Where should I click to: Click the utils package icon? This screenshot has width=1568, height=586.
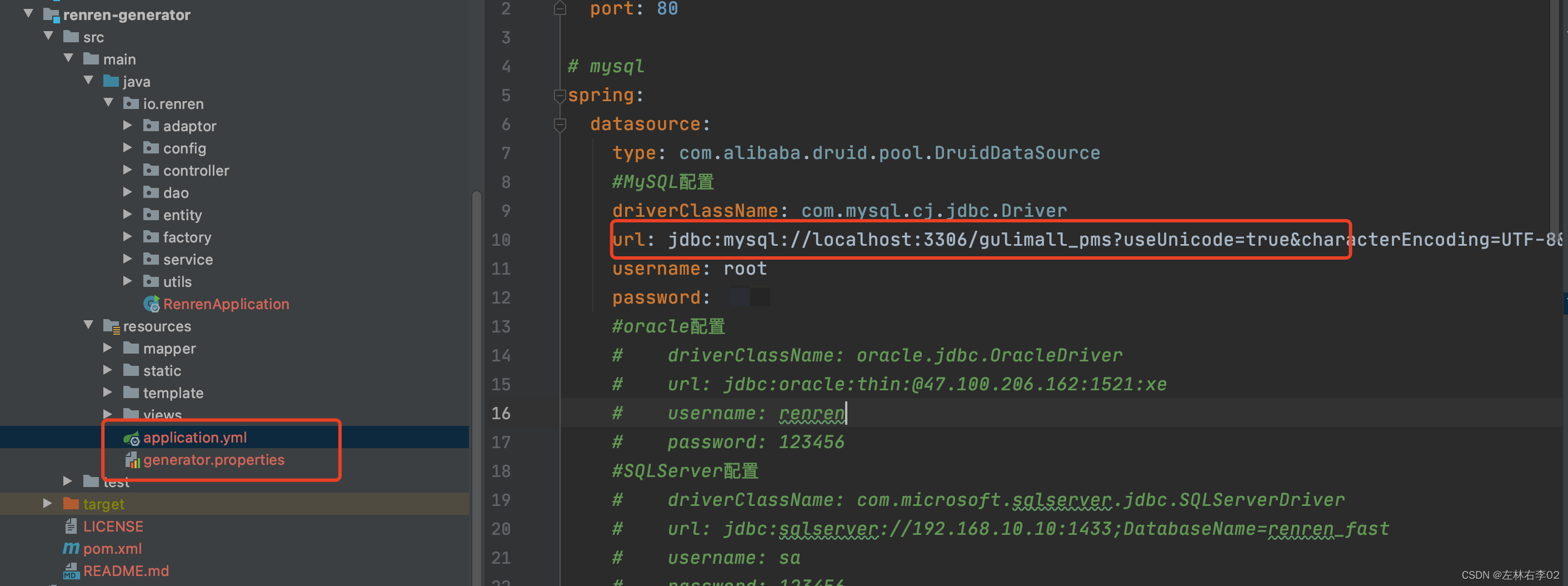click(x=151, y=281)
